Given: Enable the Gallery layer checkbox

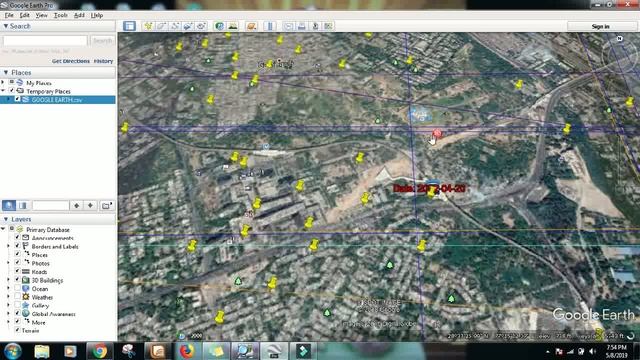Looking at the screenshot, I should coord(17,305).
